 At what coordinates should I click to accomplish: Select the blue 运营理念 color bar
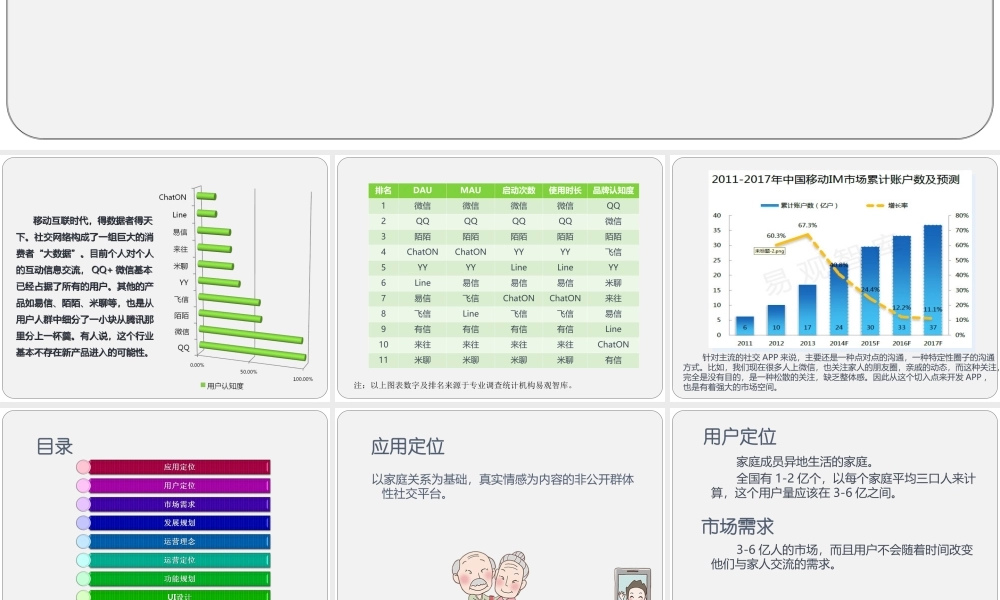pyautogui.click(x=180, y=541)
